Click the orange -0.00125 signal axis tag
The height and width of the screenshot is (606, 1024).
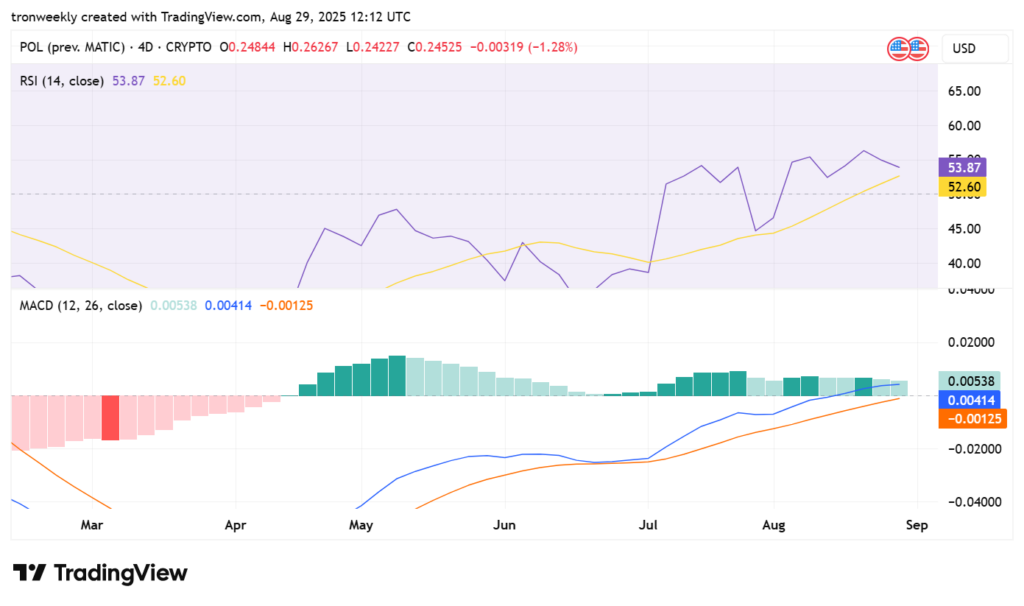point(968,419)
